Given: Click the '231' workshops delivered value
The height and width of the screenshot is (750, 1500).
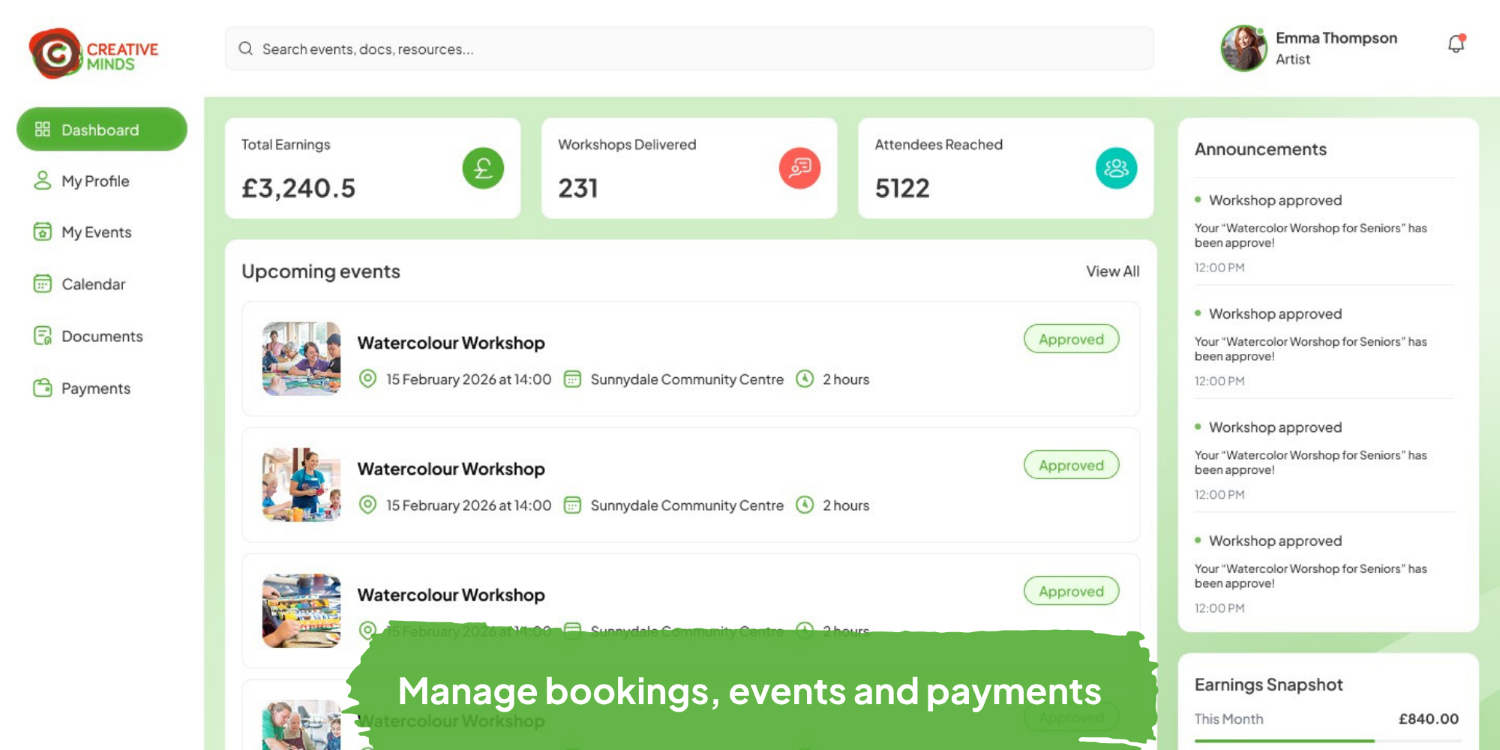Looking at the screenshot, I should [x=578, y=188].
